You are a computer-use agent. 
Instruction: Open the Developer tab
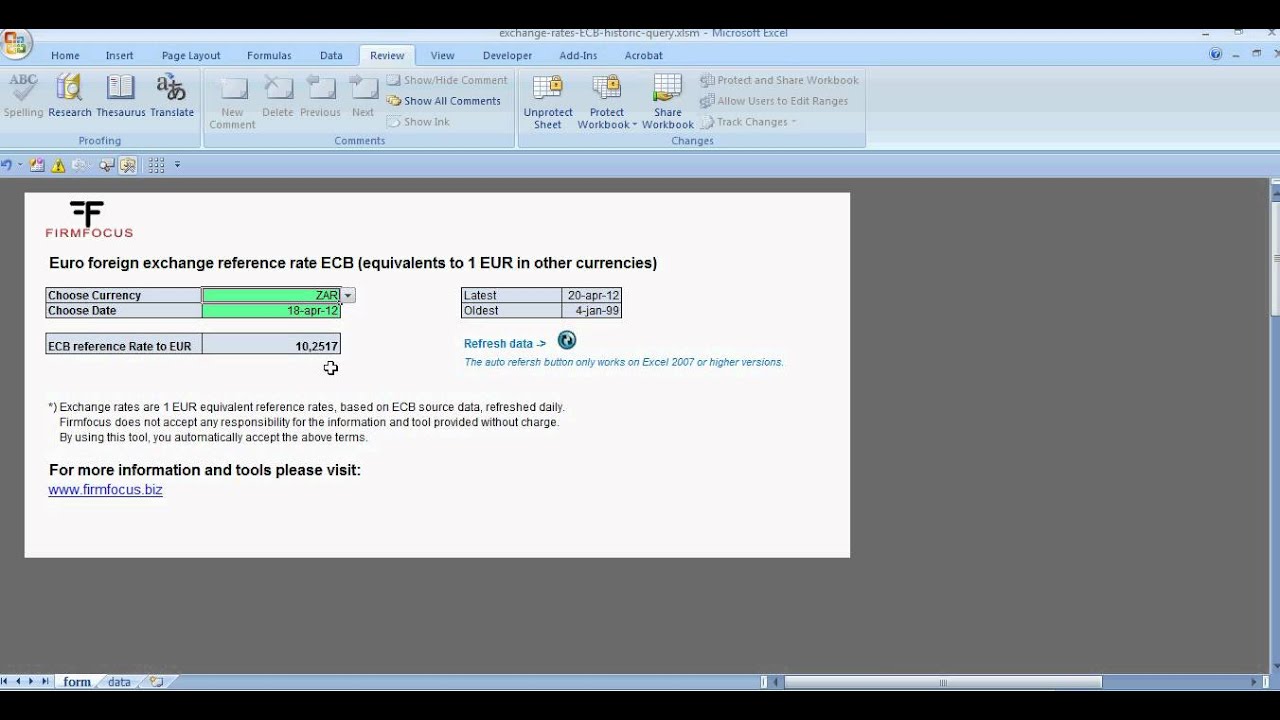coord(507,56)
